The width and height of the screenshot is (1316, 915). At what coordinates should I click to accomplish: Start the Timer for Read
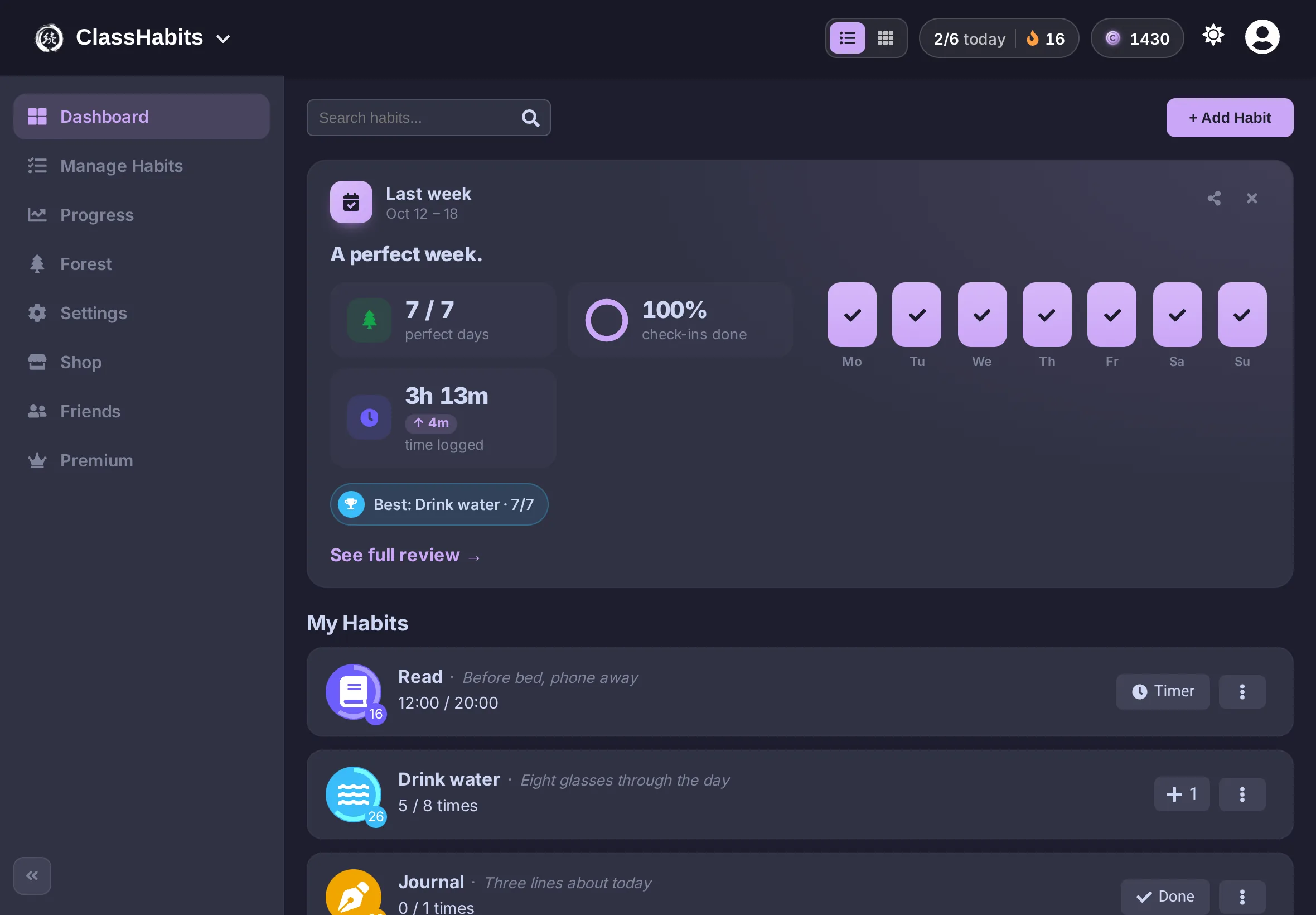(1163, 692)
